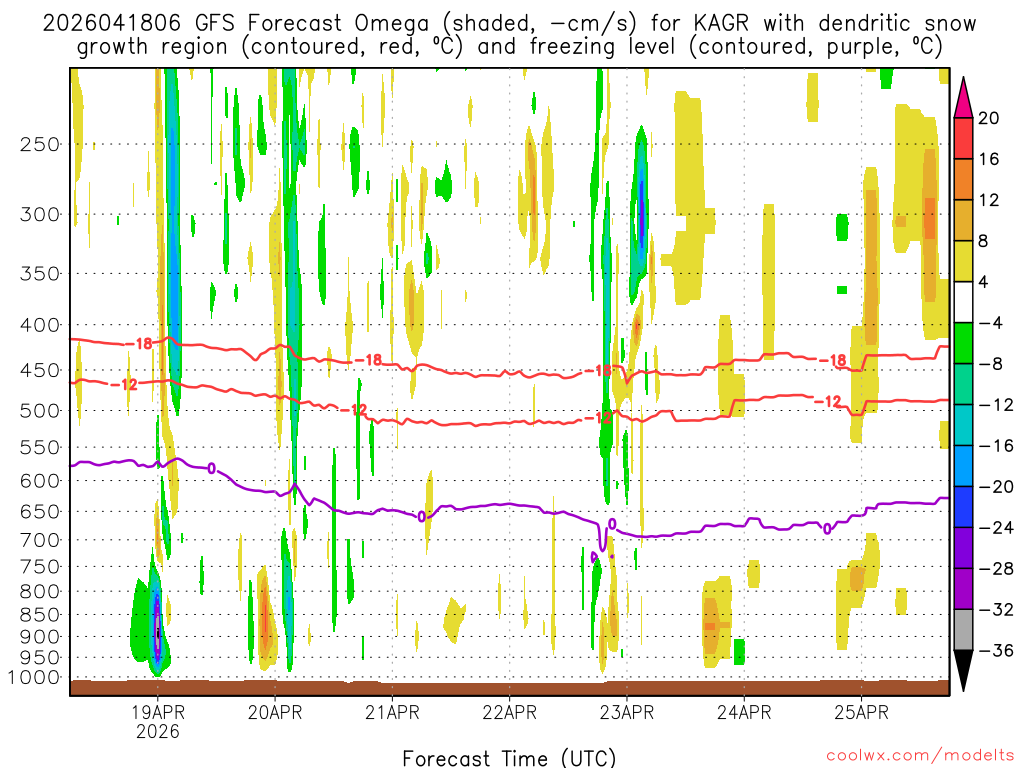1024x768 pixels.
Task: Click the 600 pressure level label
Action: click(40, 481)
